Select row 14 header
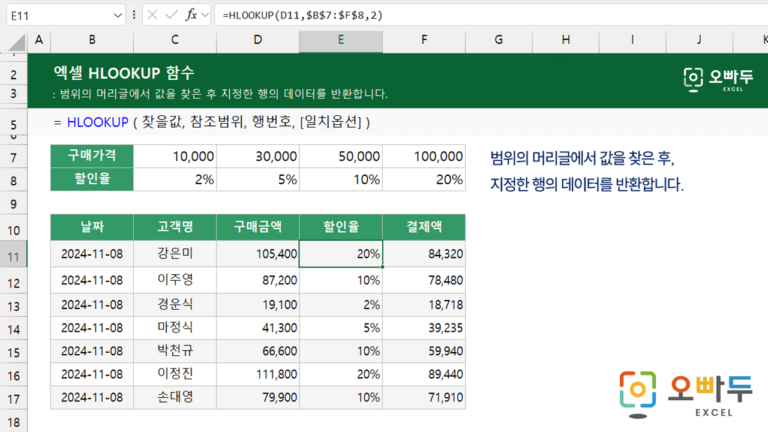768x432 pixels. 14,329
